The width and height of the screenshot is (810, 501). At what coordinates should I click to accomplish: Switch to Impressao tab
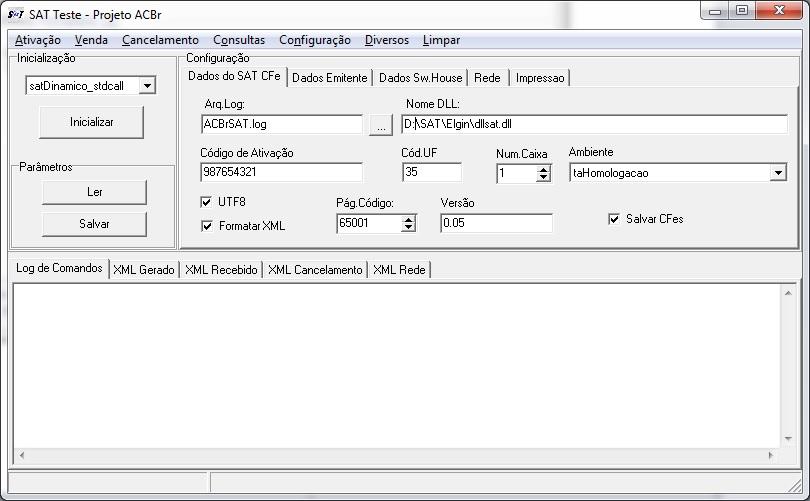click(x=540, y=78)
